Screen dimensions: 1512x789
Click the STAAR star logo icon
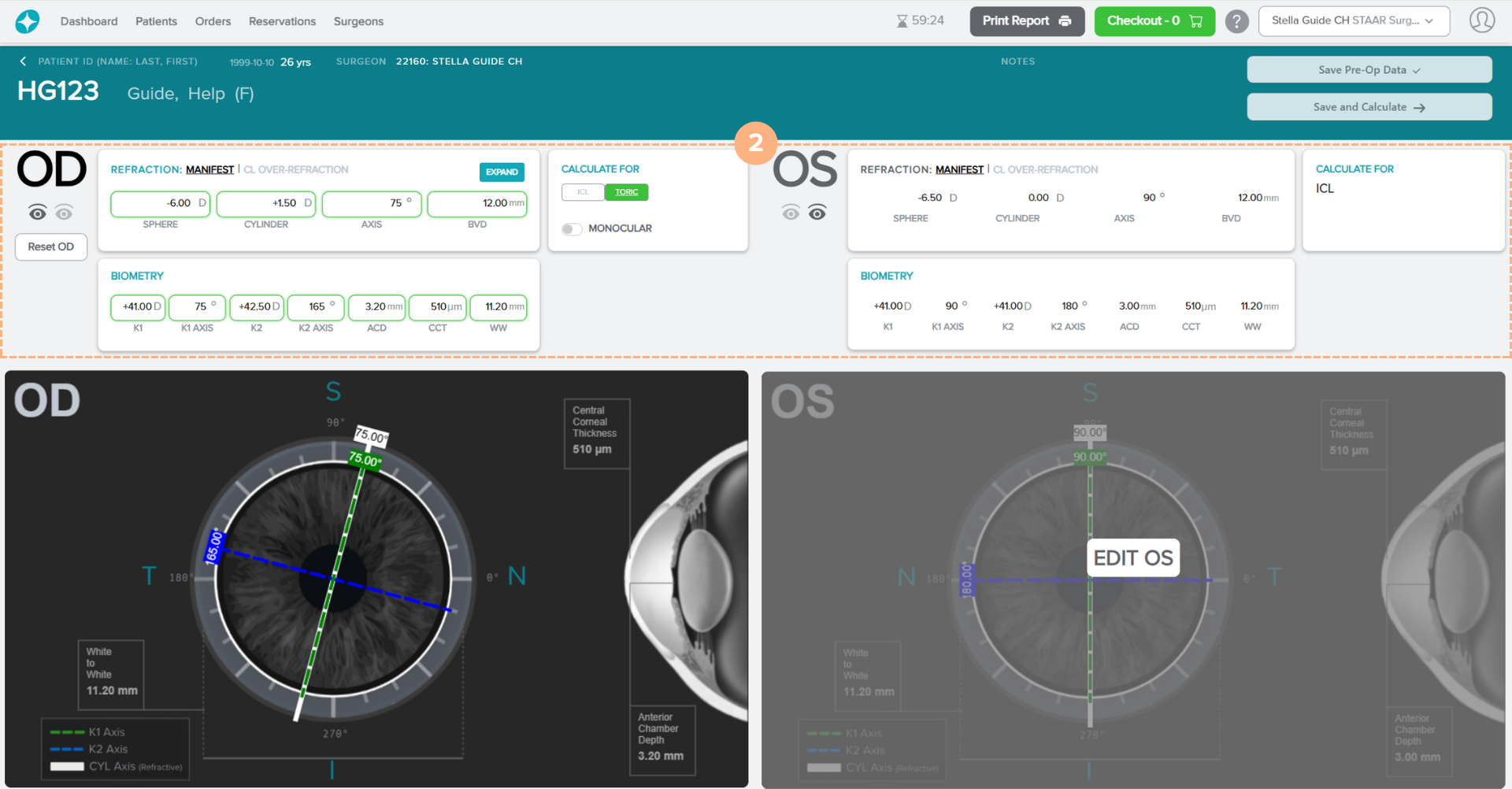[28, 21]
